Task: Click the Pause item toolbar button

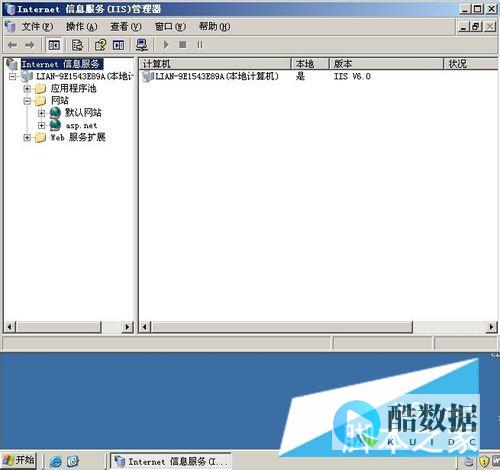Action: pyautogui.click(x=200, y=45)
